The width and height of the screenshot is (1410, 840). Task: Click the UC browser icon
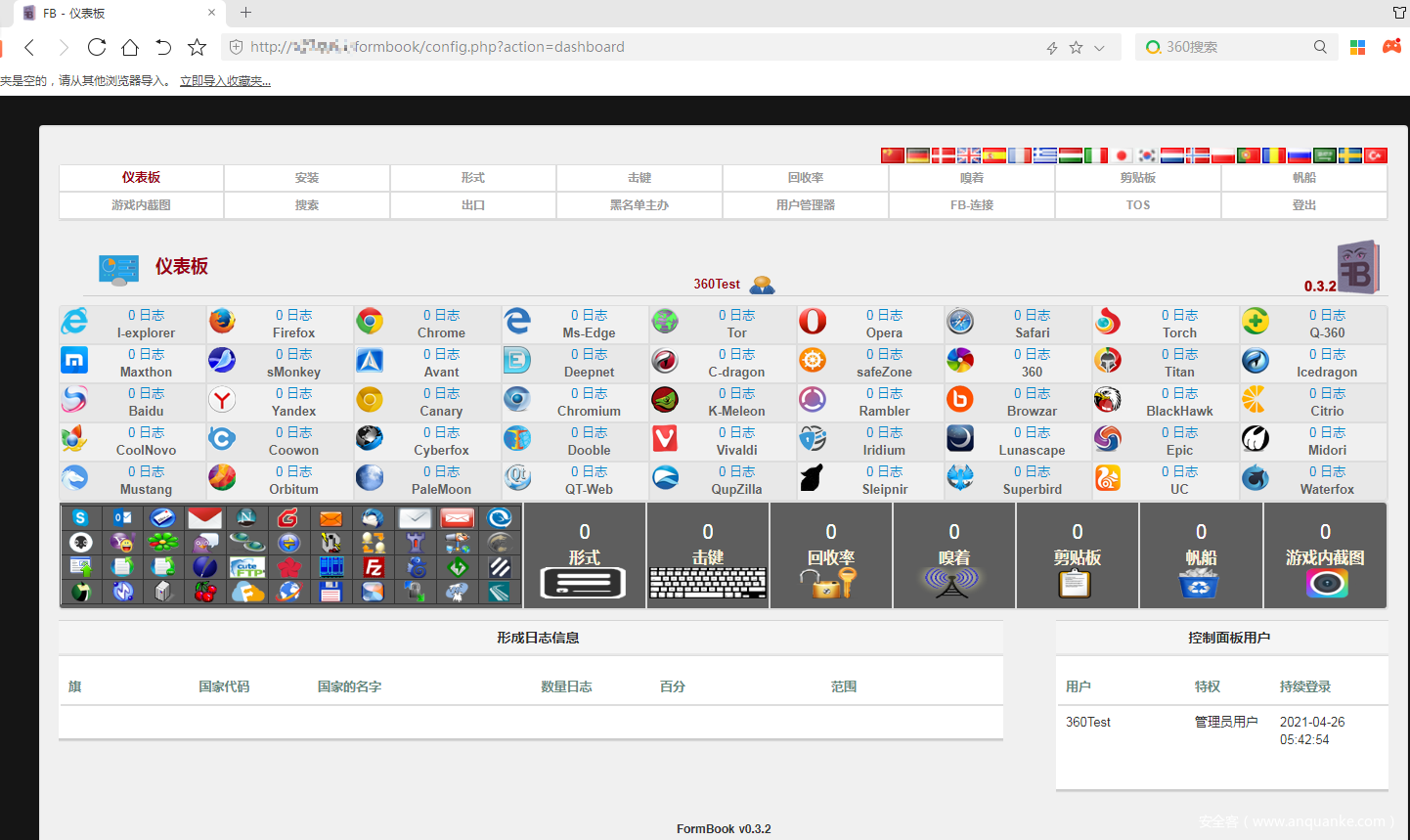point(1108,477)
